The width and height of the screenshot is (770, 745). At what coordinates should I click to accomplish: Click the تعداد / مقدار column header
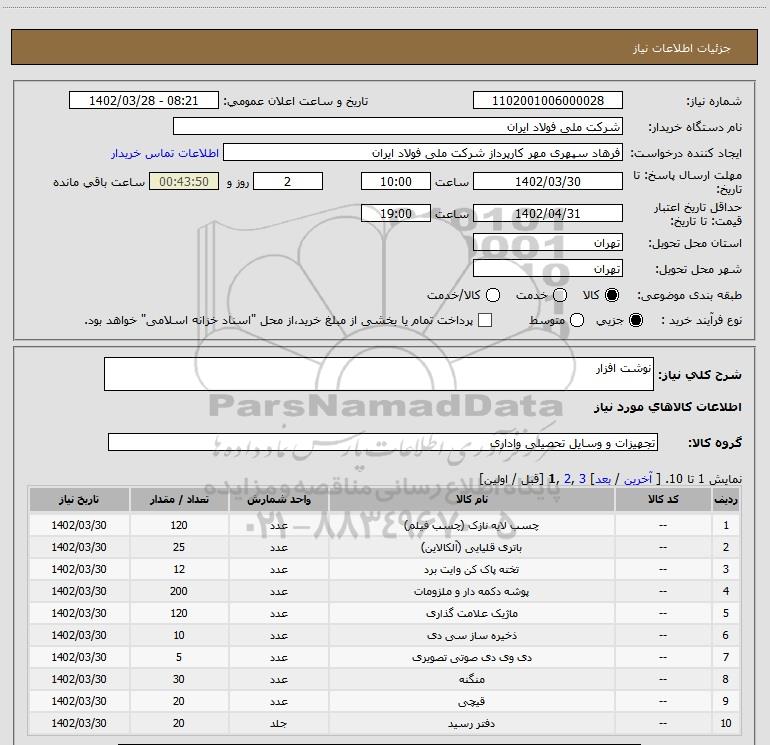[179, 499]
